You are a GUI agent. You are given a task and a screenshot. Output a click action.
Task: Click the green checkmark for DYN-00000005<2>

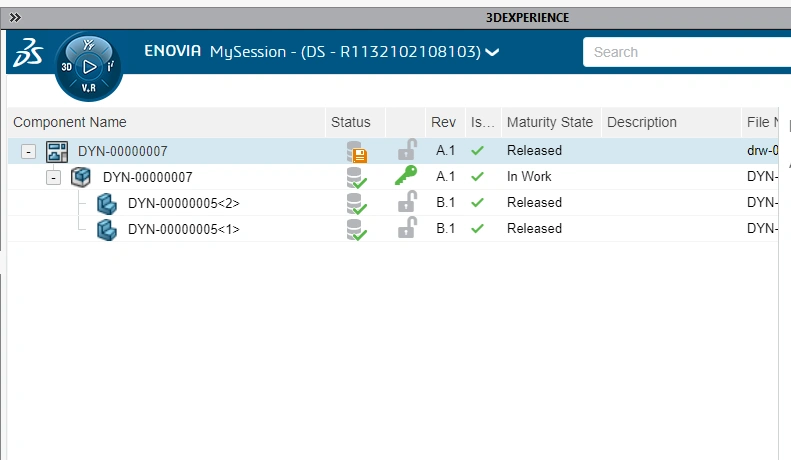477,203
